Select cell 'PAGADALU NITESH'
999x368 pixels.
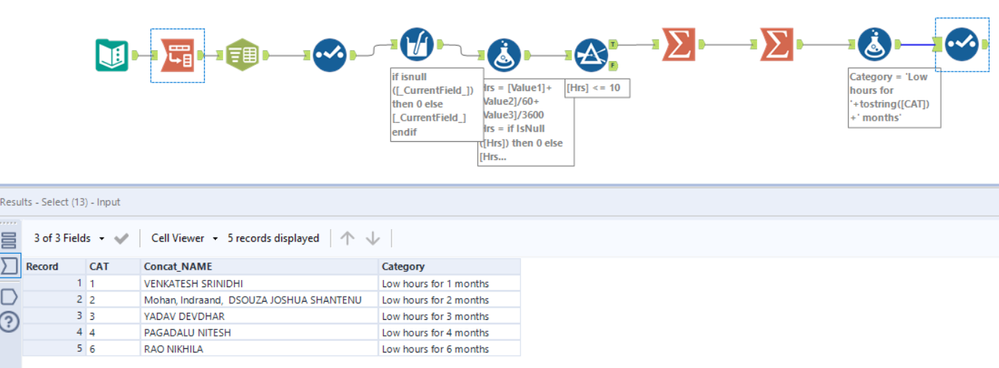259,333
